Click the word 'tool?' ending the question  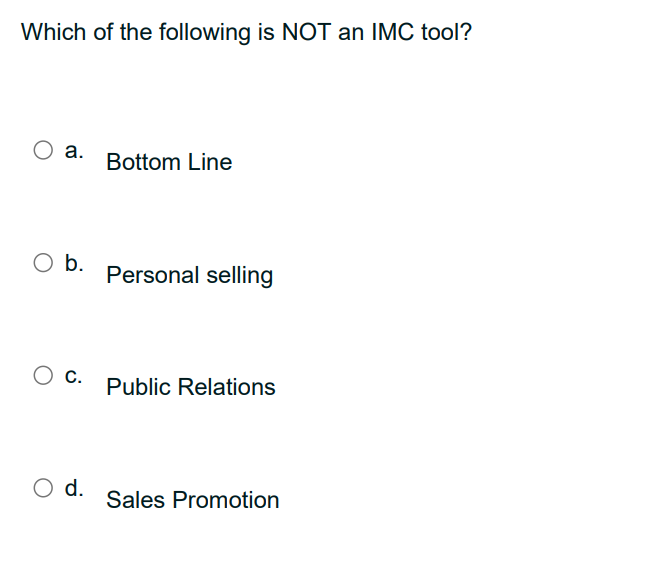(446, 32)
